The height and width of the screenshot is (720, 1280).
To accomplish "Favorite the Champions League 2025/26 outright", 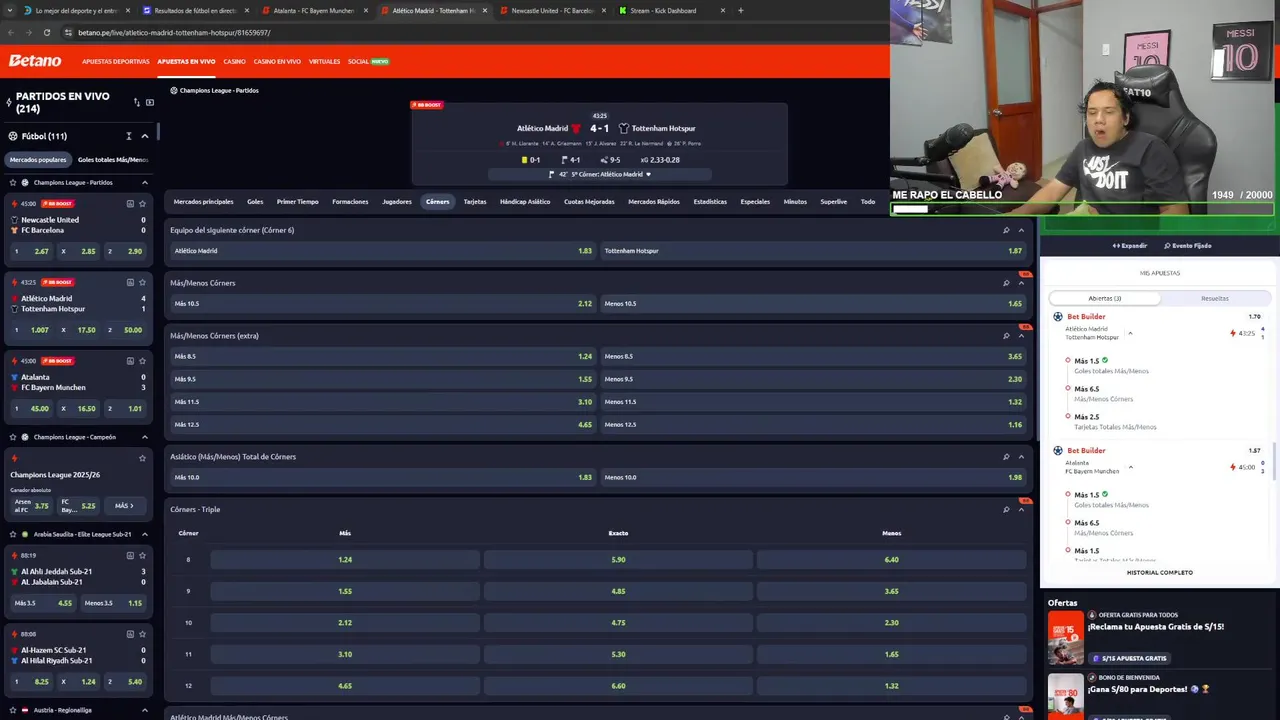I will [142, 458].
